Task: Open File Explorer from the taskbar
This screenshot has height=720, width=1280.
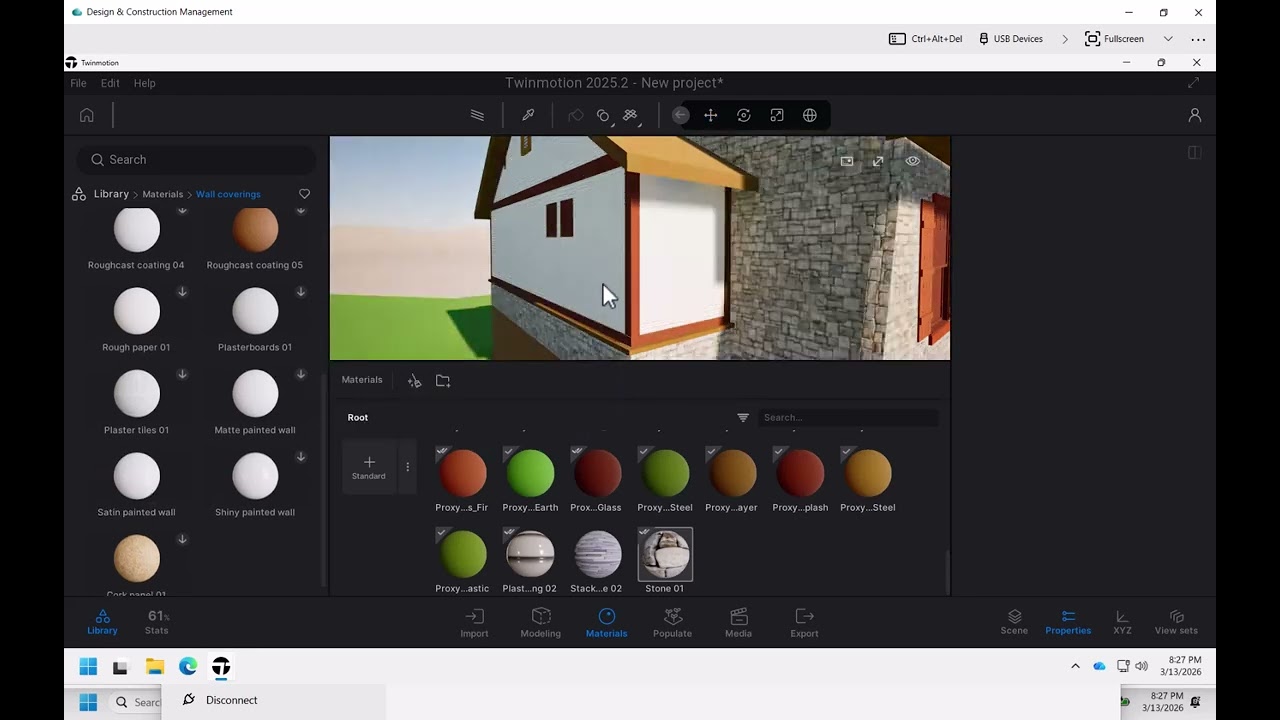Action: 155,667
